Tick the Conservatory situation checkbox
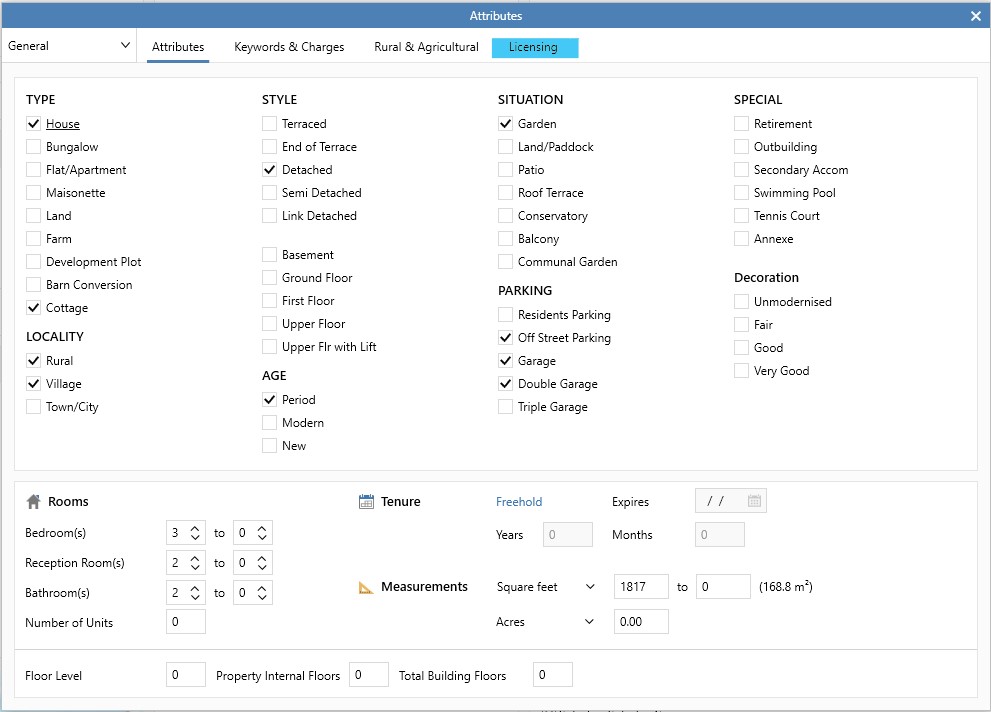Screen dimensions: 991x712 coord(506,216)
